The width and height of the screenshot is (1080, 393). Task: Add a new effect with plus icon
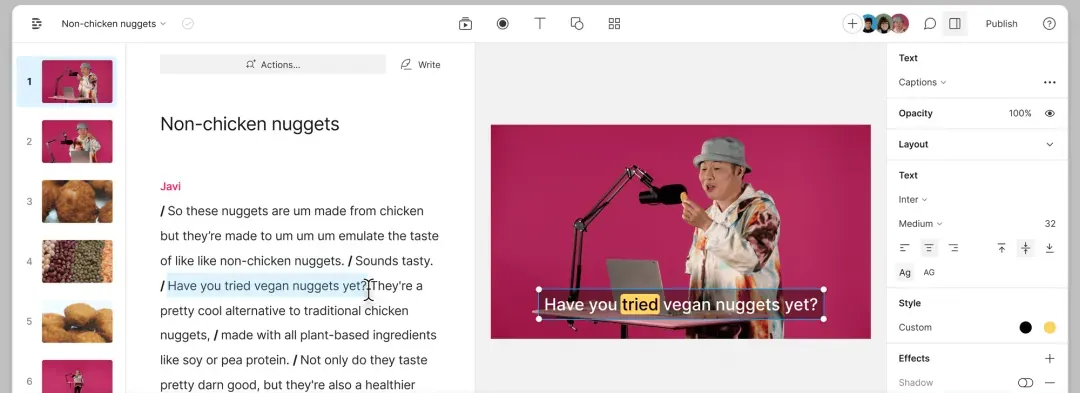(1050, 358)
